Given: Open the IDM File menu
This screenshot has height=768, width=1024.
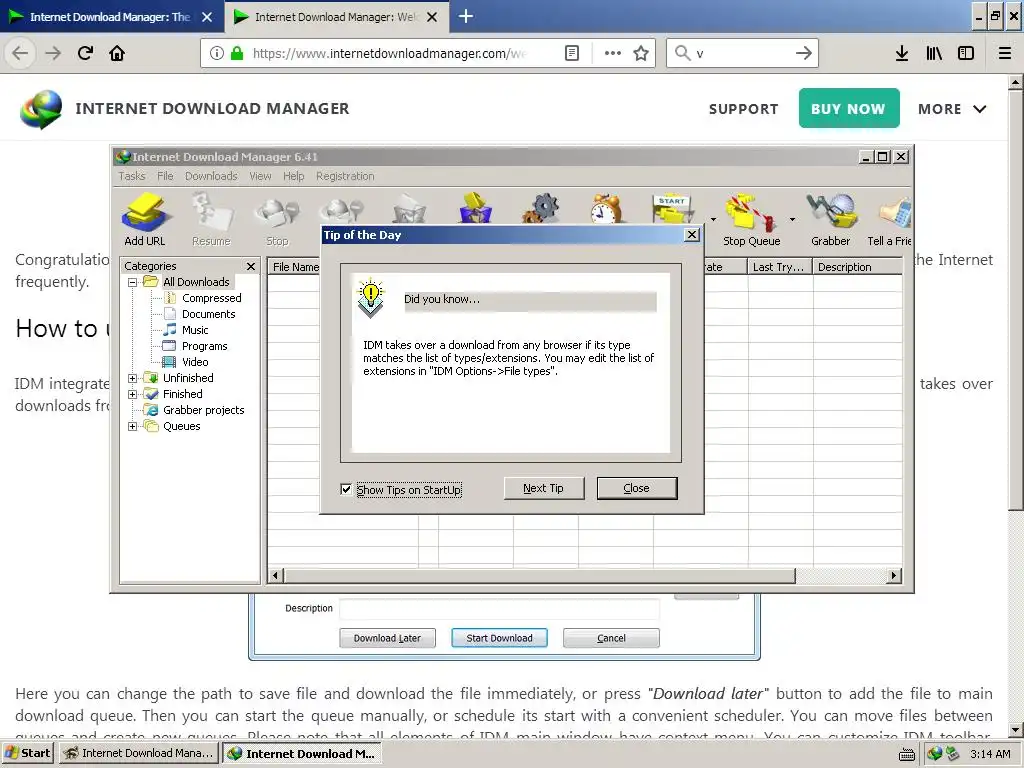Looking at the screenshot, I should (165, 176).
